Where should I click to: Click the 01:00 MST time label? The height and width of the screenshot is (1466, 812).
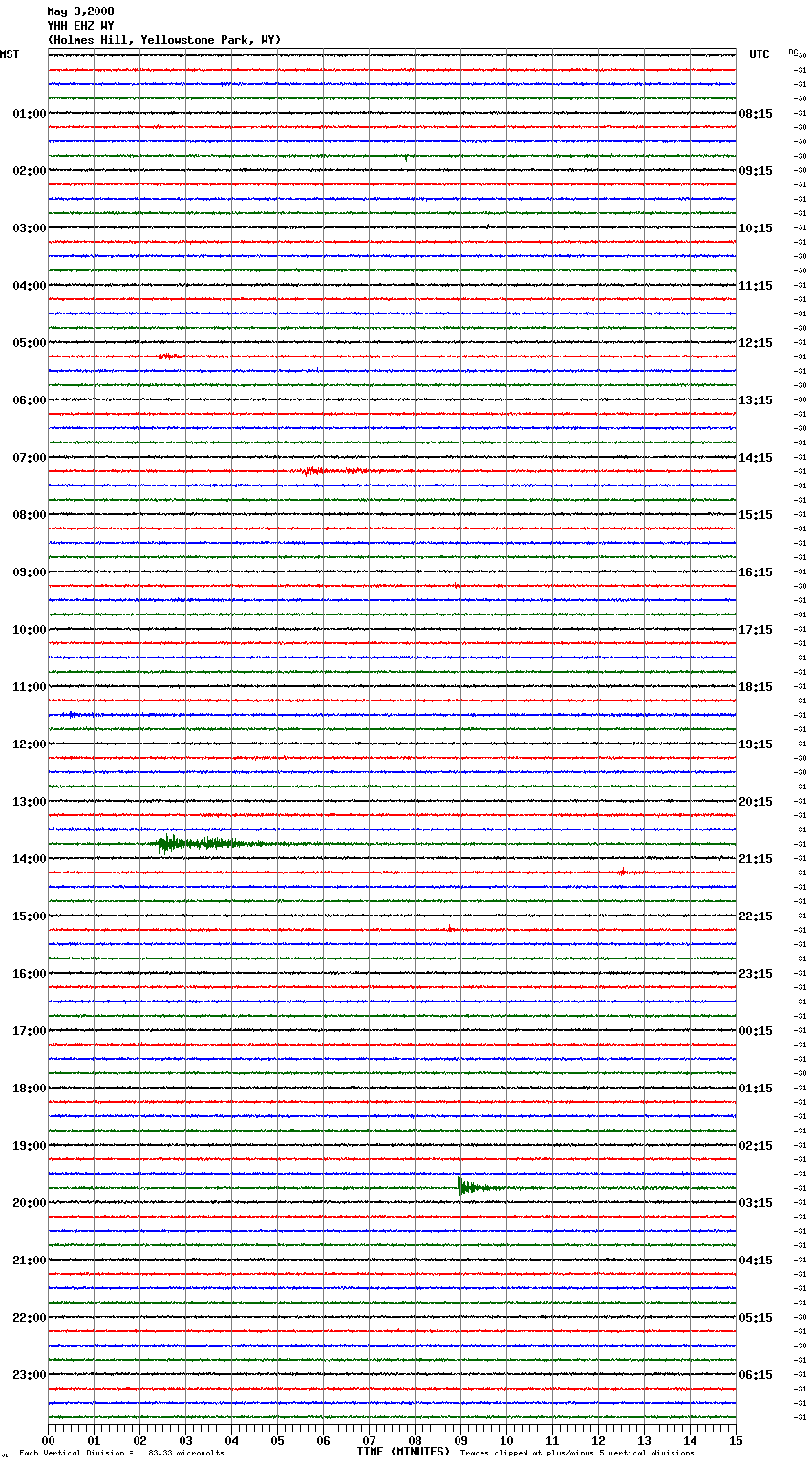tap(29, 114)
